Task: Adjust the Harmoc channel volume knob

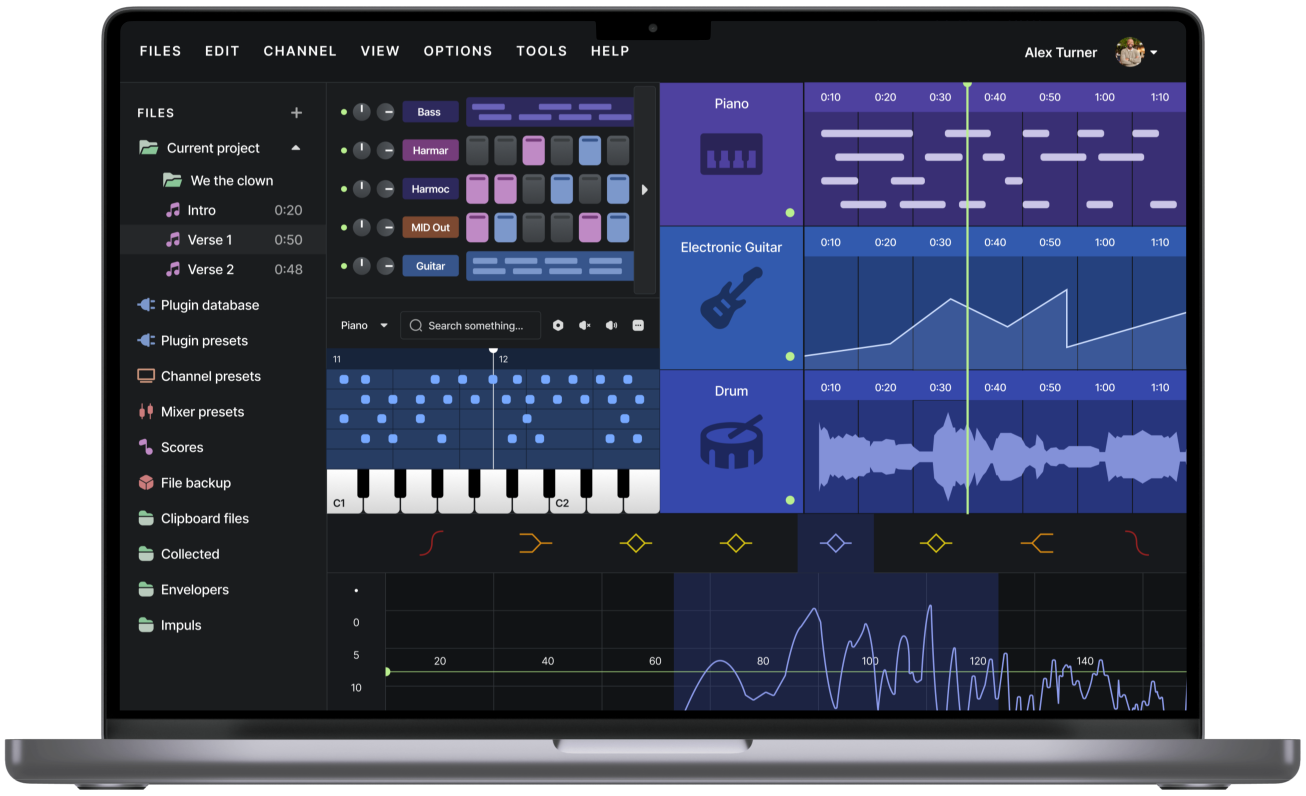Action: coord(361,189)
